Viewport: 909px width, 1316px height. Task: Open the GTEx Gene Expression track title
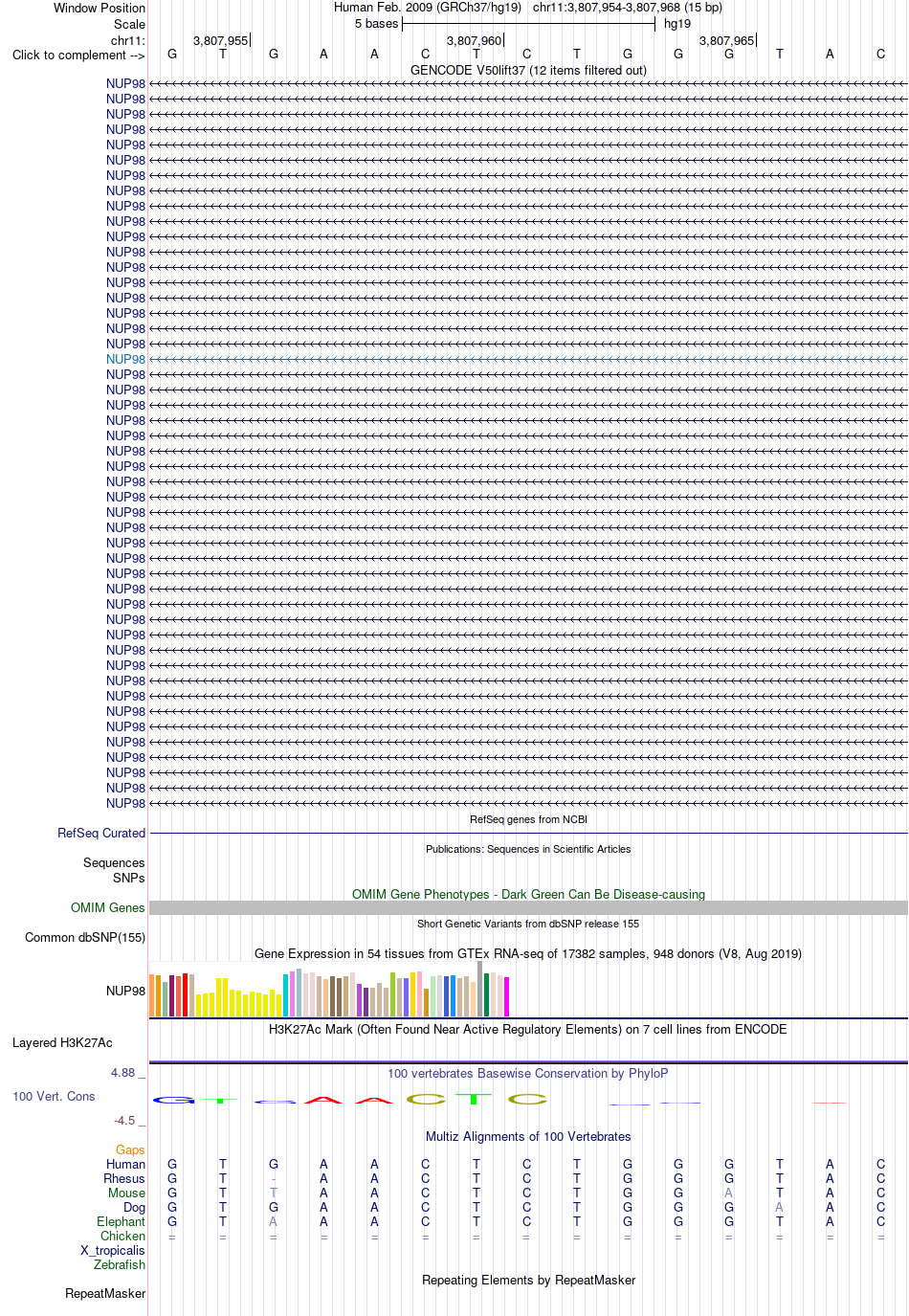coord(528,954)
